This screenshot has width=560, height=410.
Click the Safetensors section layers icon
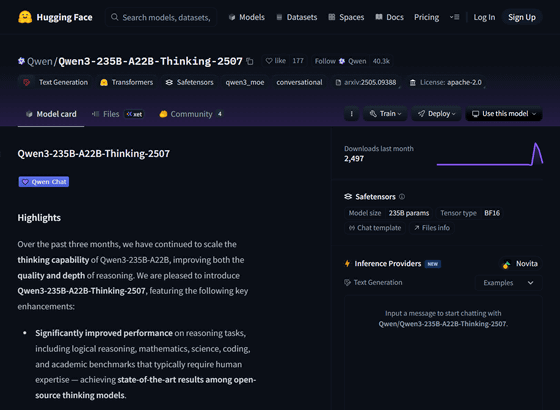pyautogui.click(x=348, y=196)
